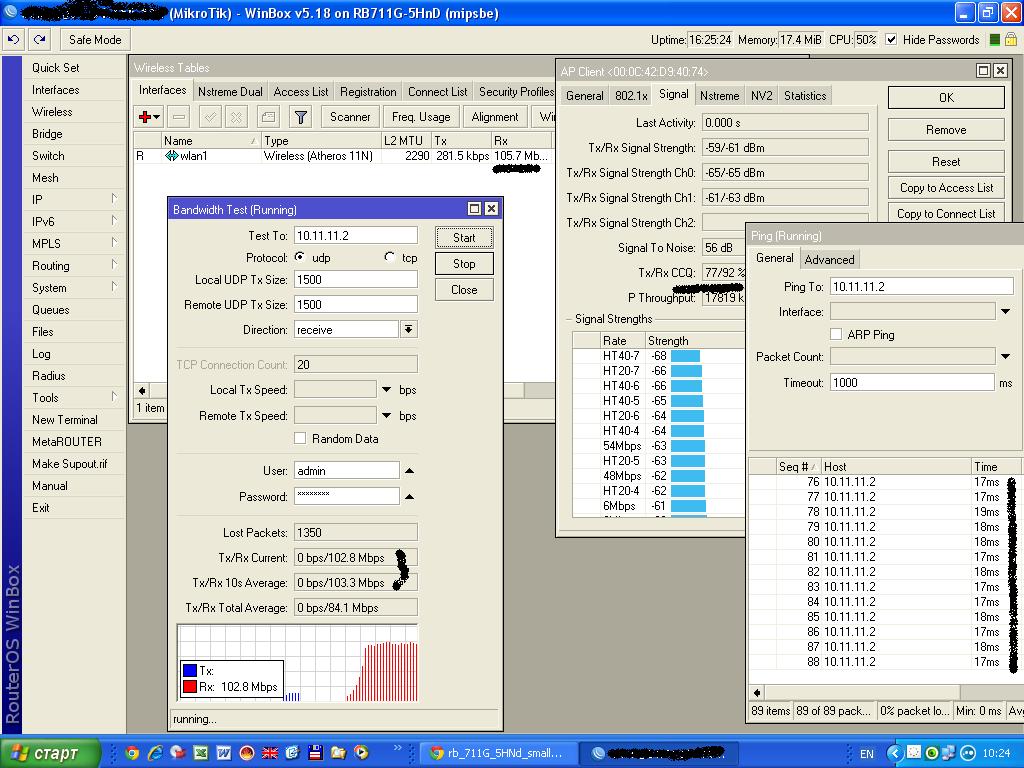Click the red plus add interface icon
This screenshot has height=768, width=1024.
[x=146, y=117]
